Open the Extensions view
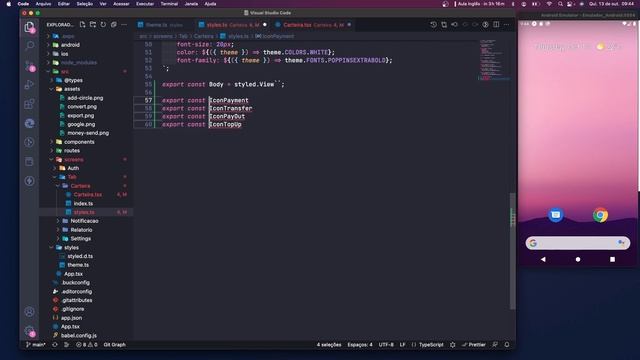Viewport: 640px width, 360px height. [29, 104]
